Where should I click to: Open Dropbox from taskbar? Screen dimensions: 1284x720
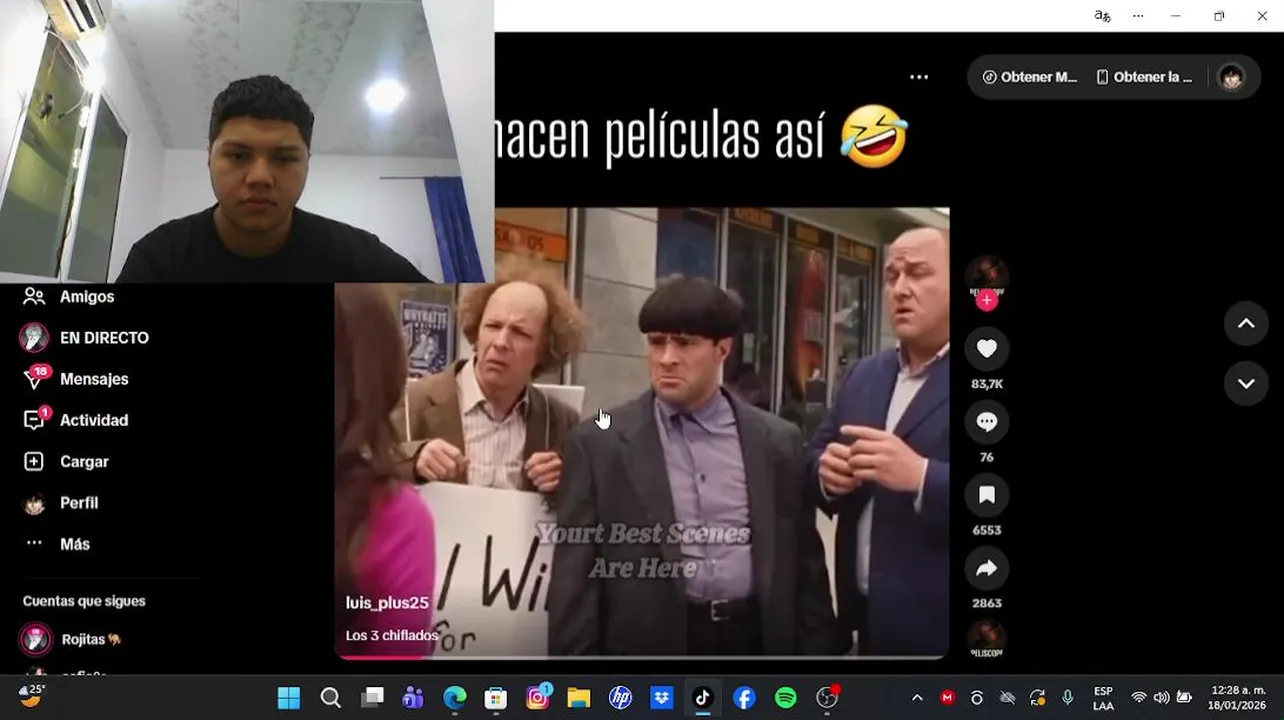662,698
